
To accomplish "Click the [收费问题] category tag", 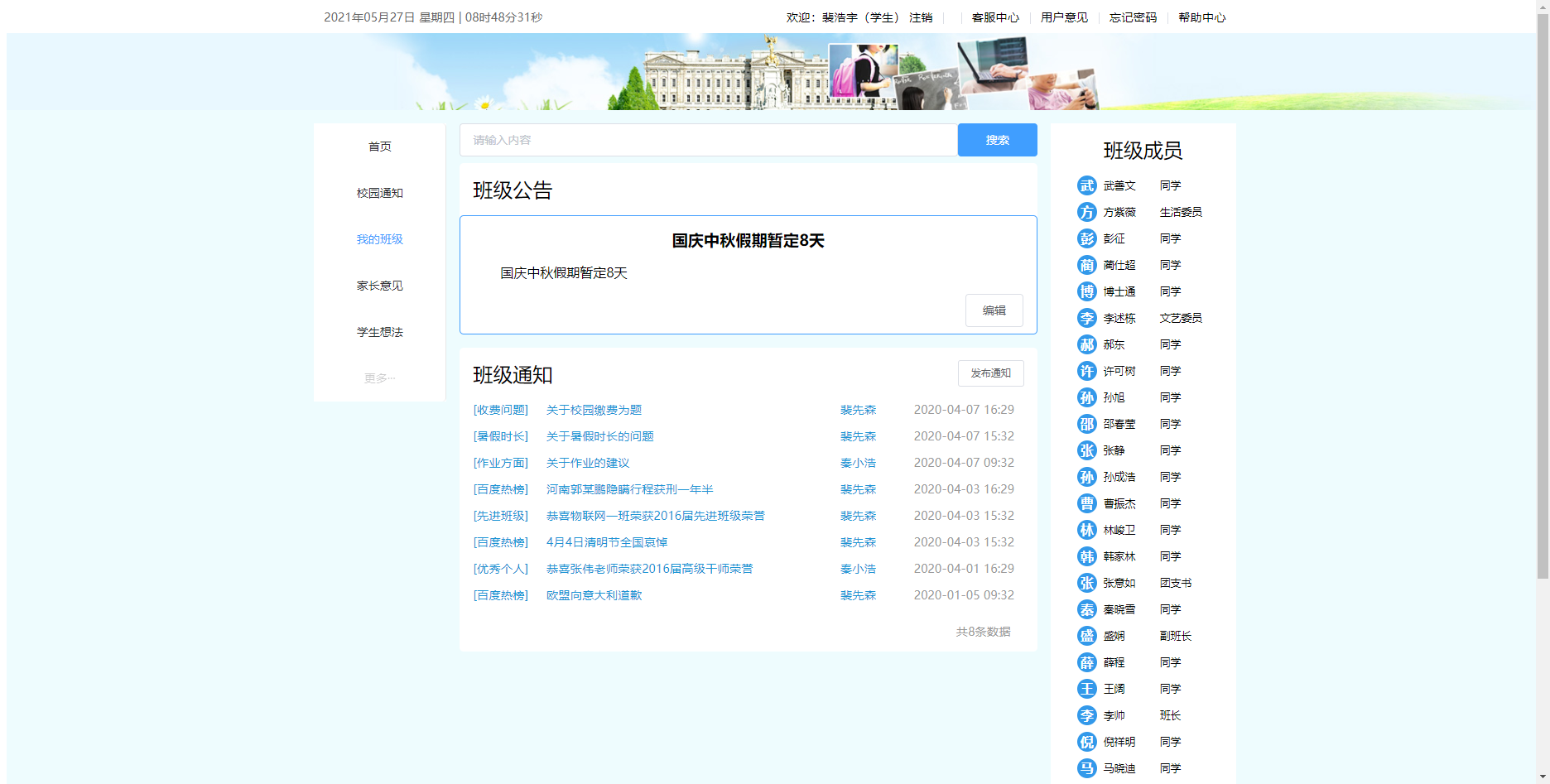I will (x=500, y=410).
